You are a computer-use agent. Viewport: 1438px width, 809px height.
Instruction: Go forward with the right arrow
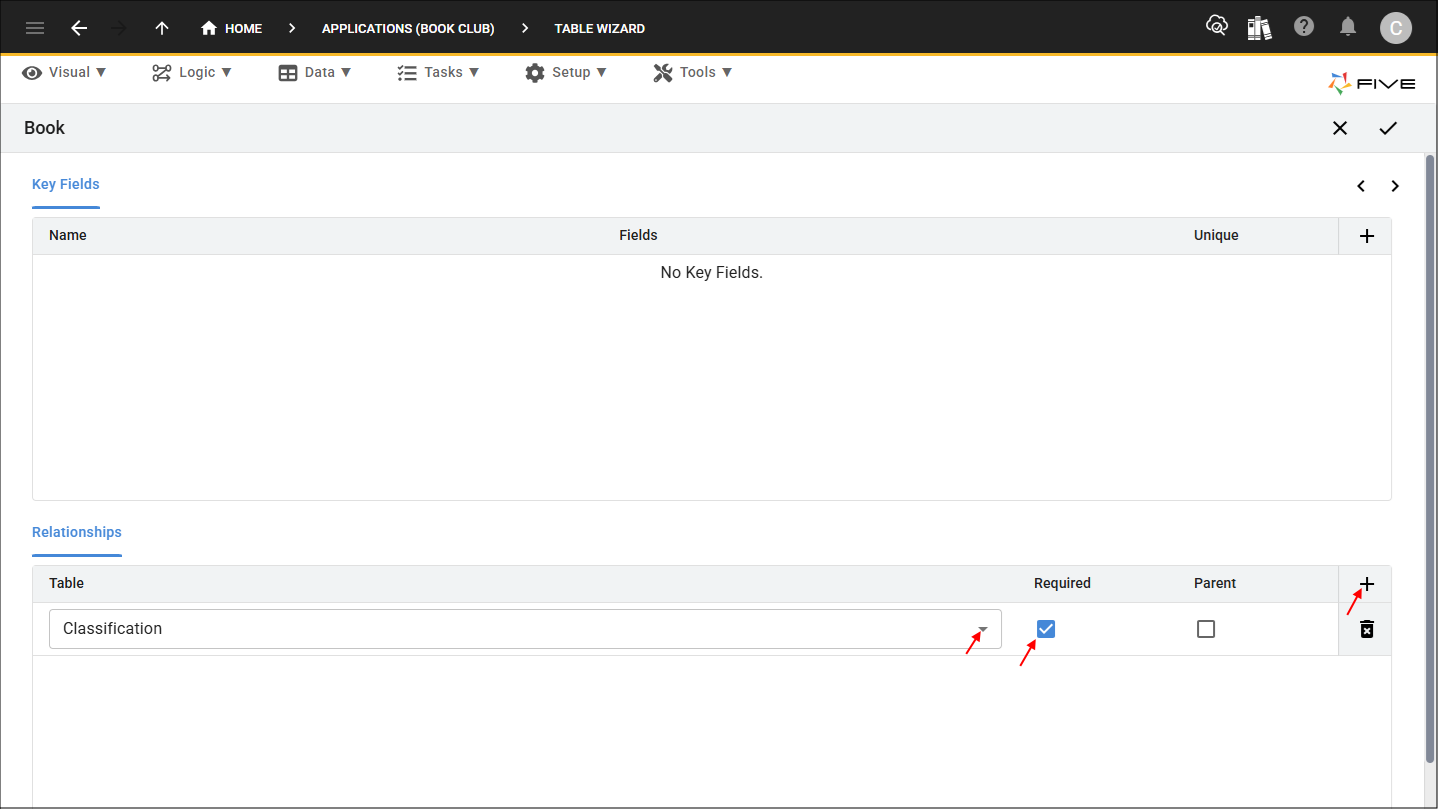click(x=120, y=28)
